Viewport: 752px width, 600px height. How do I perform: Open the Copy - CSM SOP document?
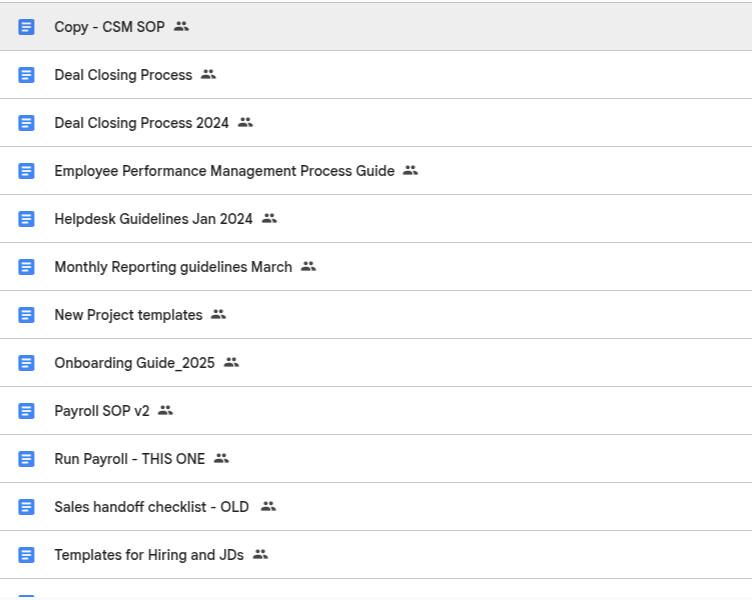point(109,27)
